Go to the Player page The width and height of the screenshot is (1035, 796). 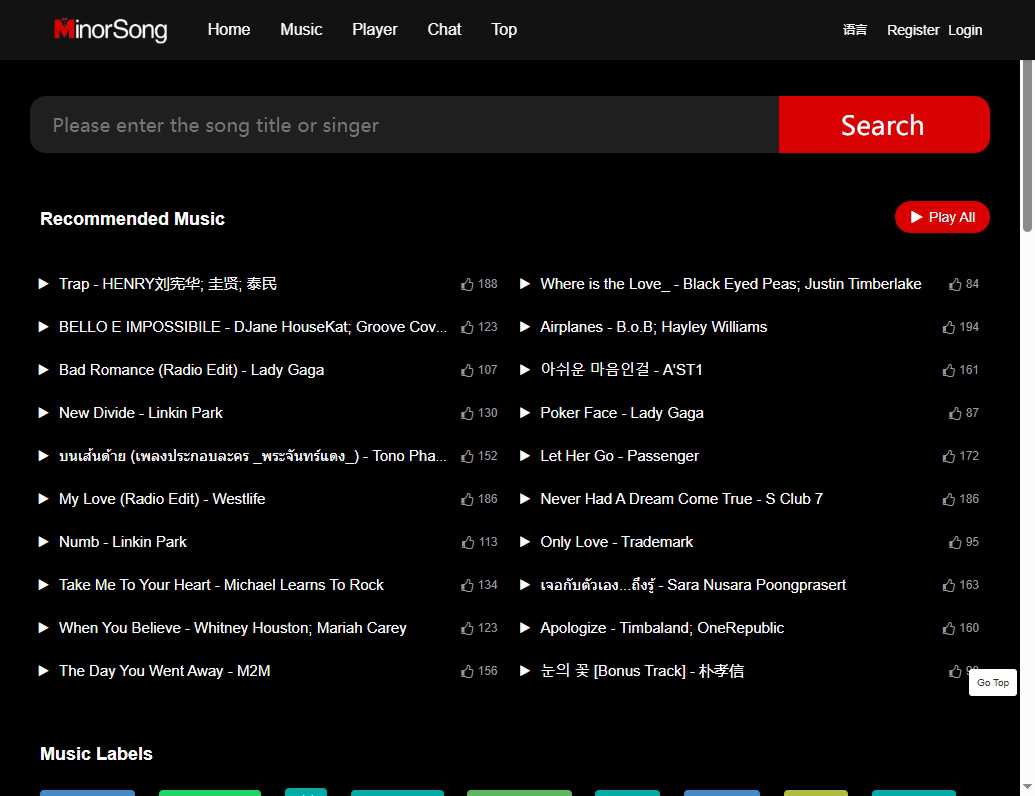(x=374, y=30)
